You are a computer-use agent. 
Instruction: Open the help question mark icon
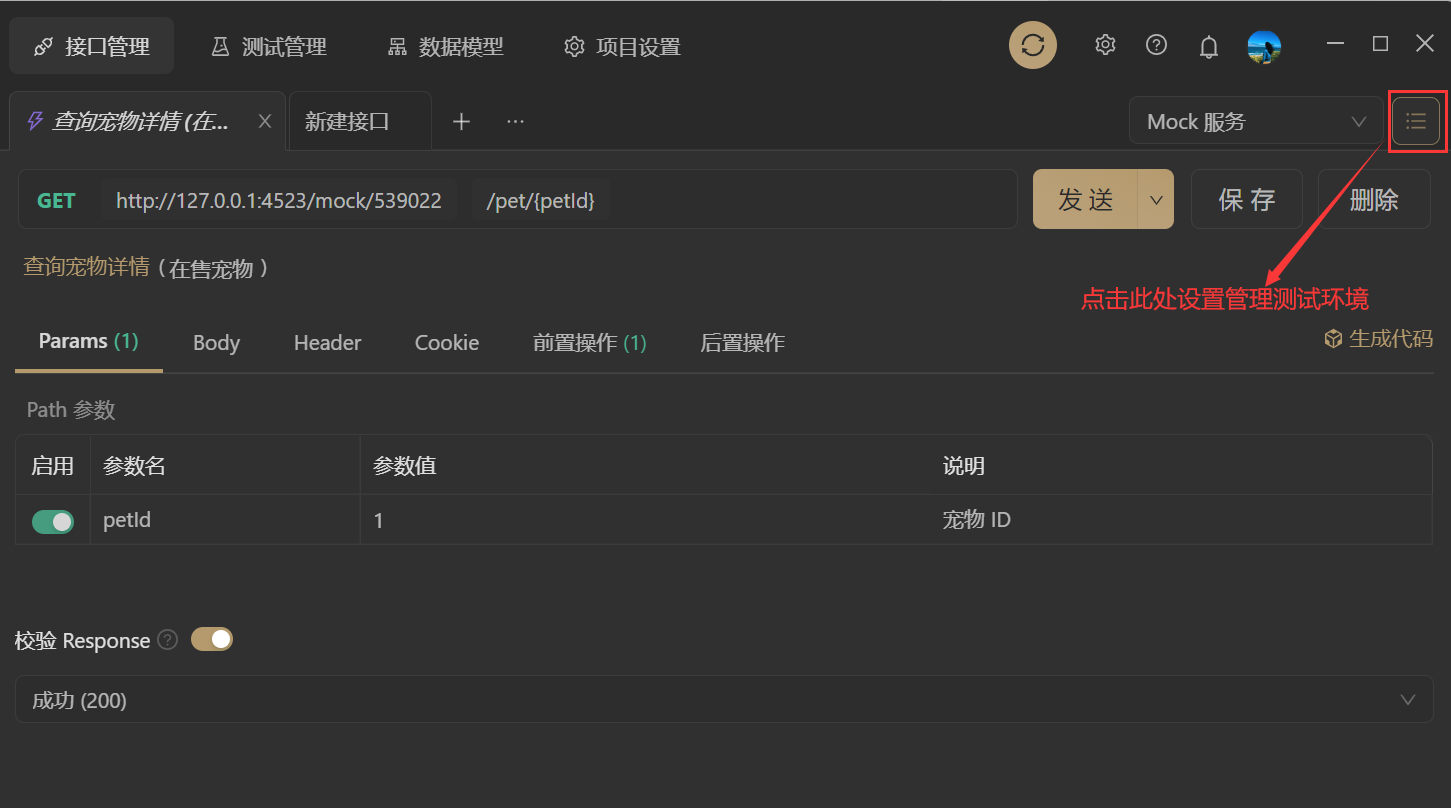[x=1157, y=45]
